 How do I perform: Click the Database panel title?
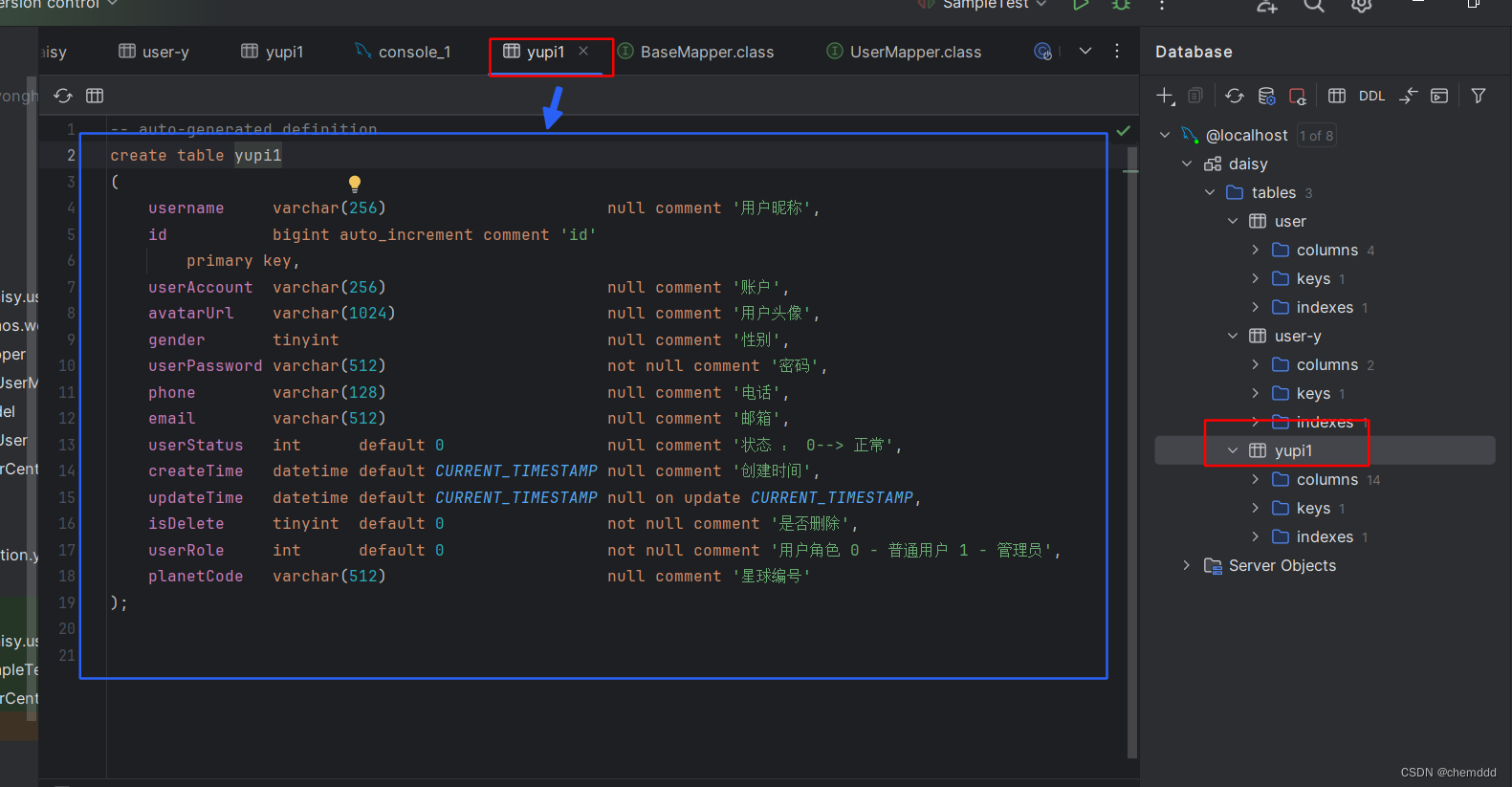pos(1194,52)
